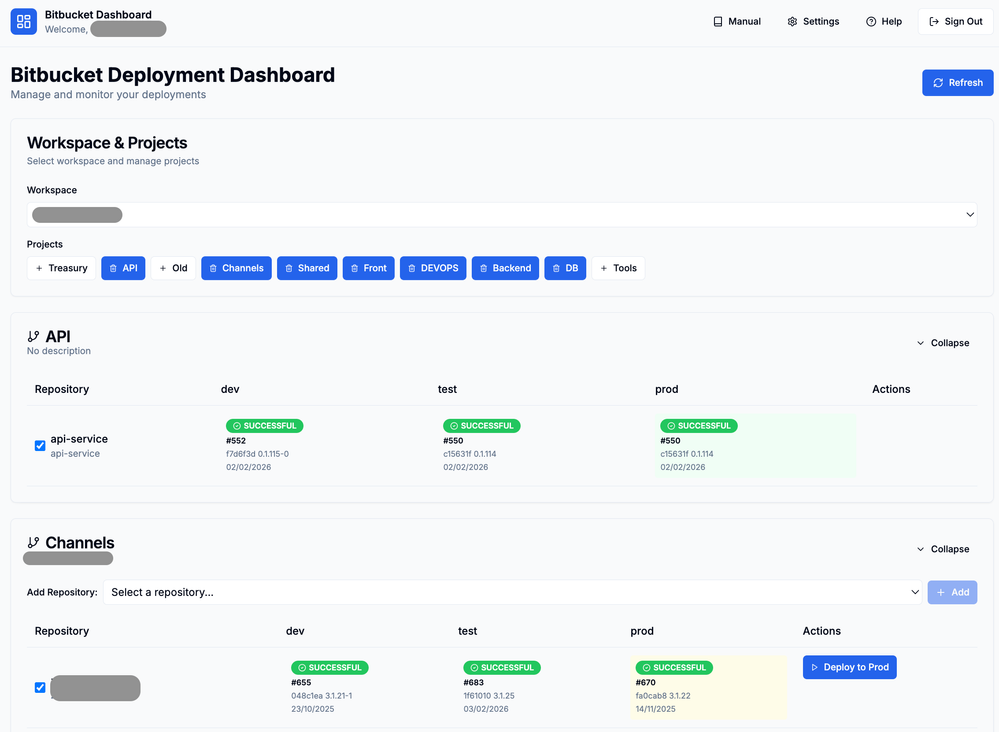This screenshot has height=732, width=999.
Task: Open Settings from the top bar
Action: pyautogui.click(x=813, y=22)
